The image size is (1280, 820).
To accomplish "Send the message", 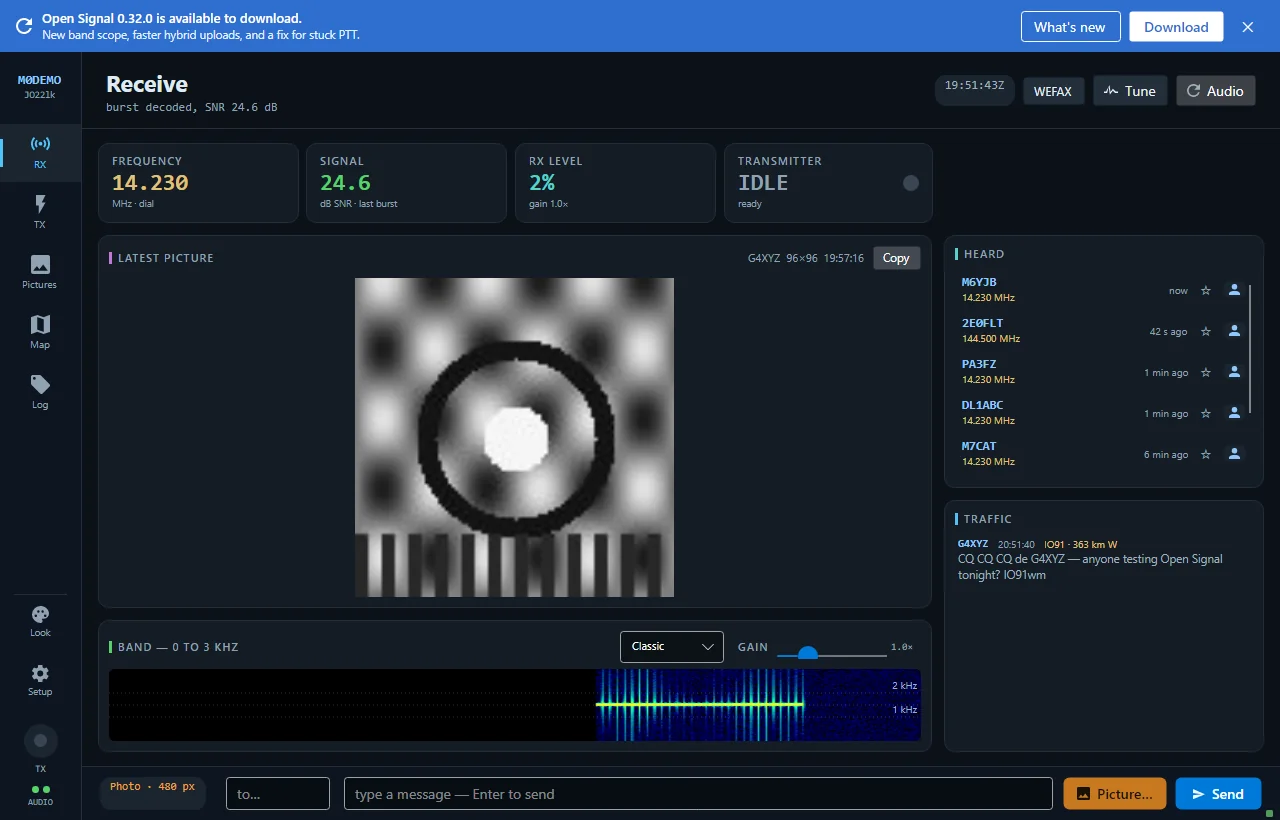I will pos(1218,794).
